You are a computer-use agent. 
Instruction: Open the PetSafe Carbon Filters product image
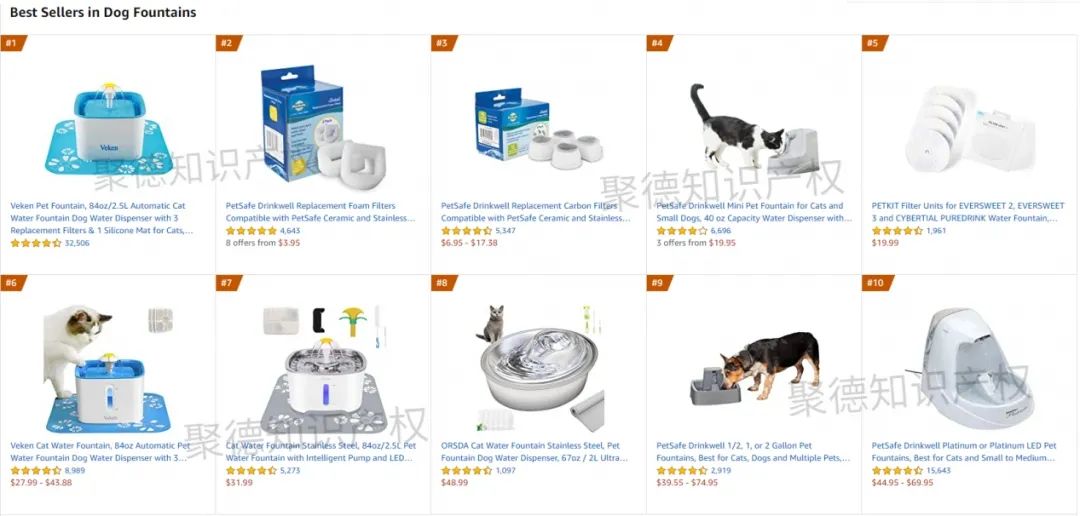click(x=539, y=128)
